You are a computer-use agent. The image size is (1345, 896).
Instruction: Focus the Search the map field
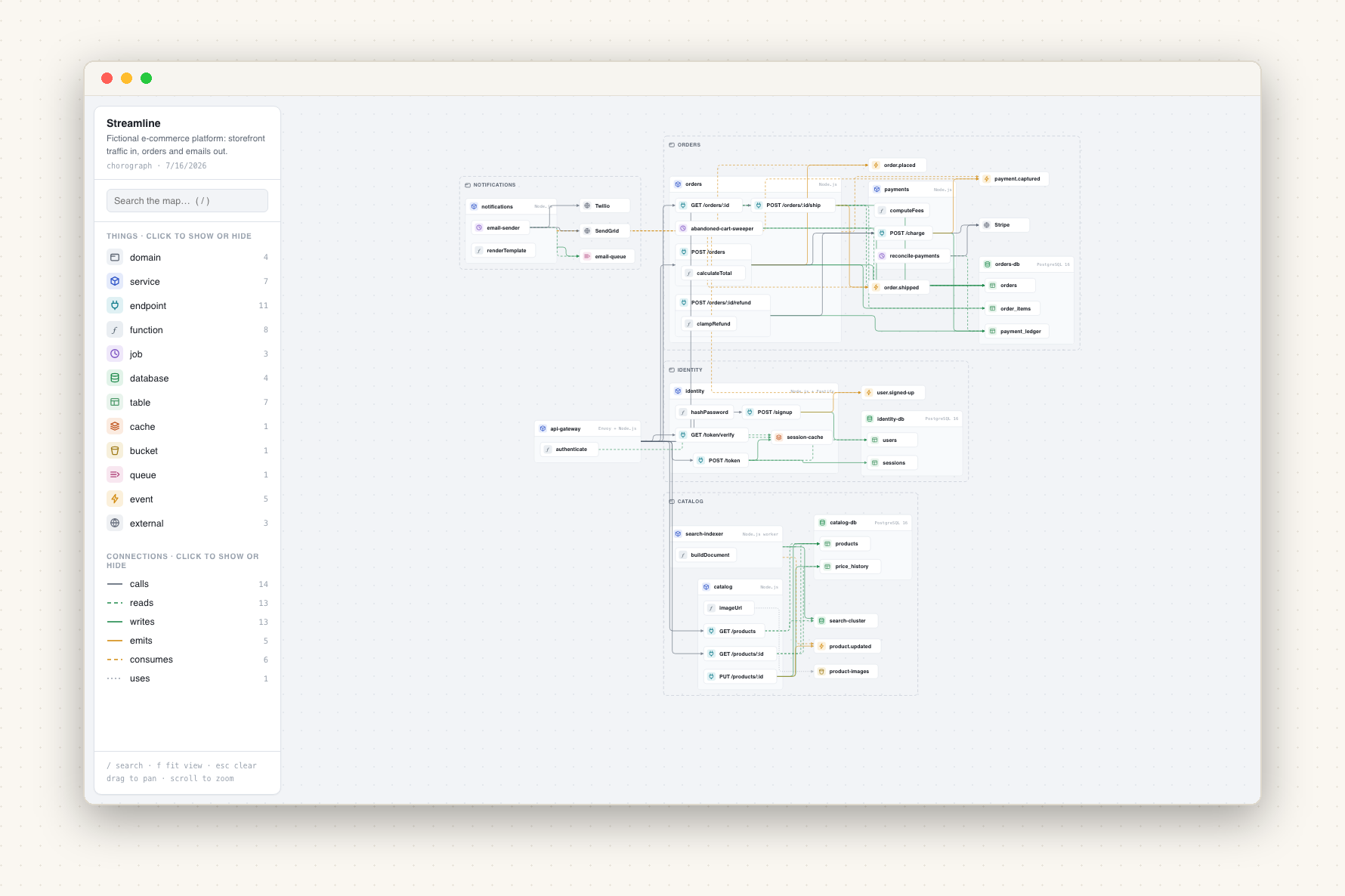187,201
